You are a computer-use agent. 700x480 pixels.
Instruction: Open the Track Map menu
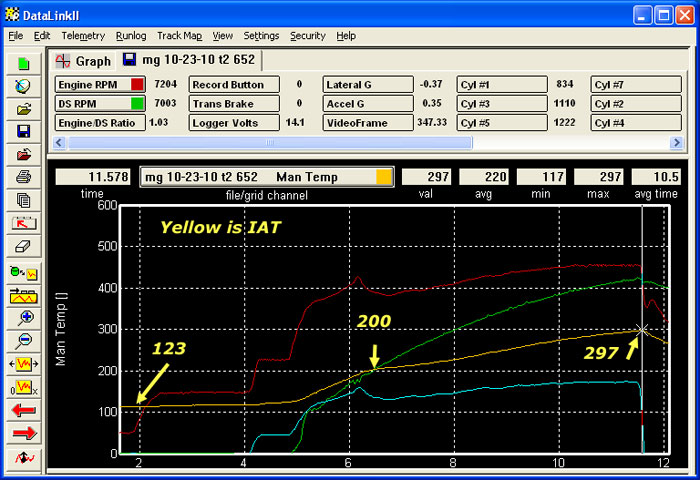(x=179, y=35)
